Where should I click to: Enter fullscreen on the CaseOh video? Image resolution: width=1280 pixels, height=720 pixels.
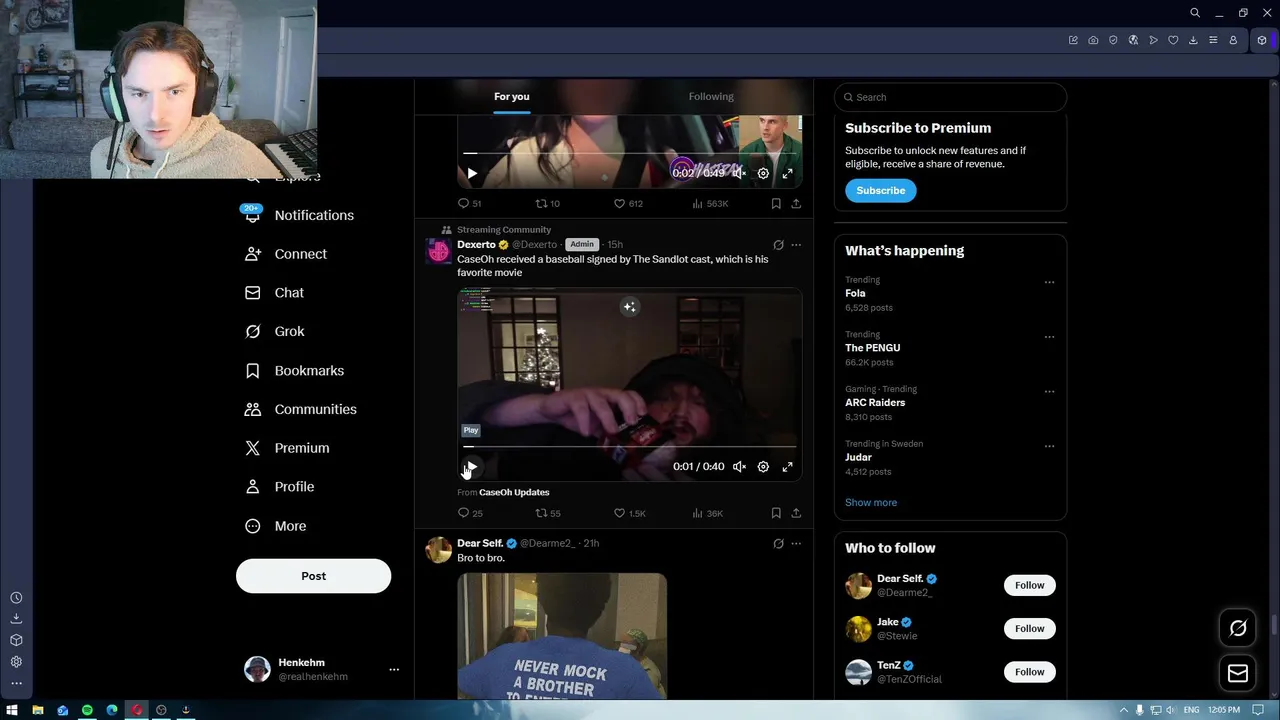tap(787, 467)
